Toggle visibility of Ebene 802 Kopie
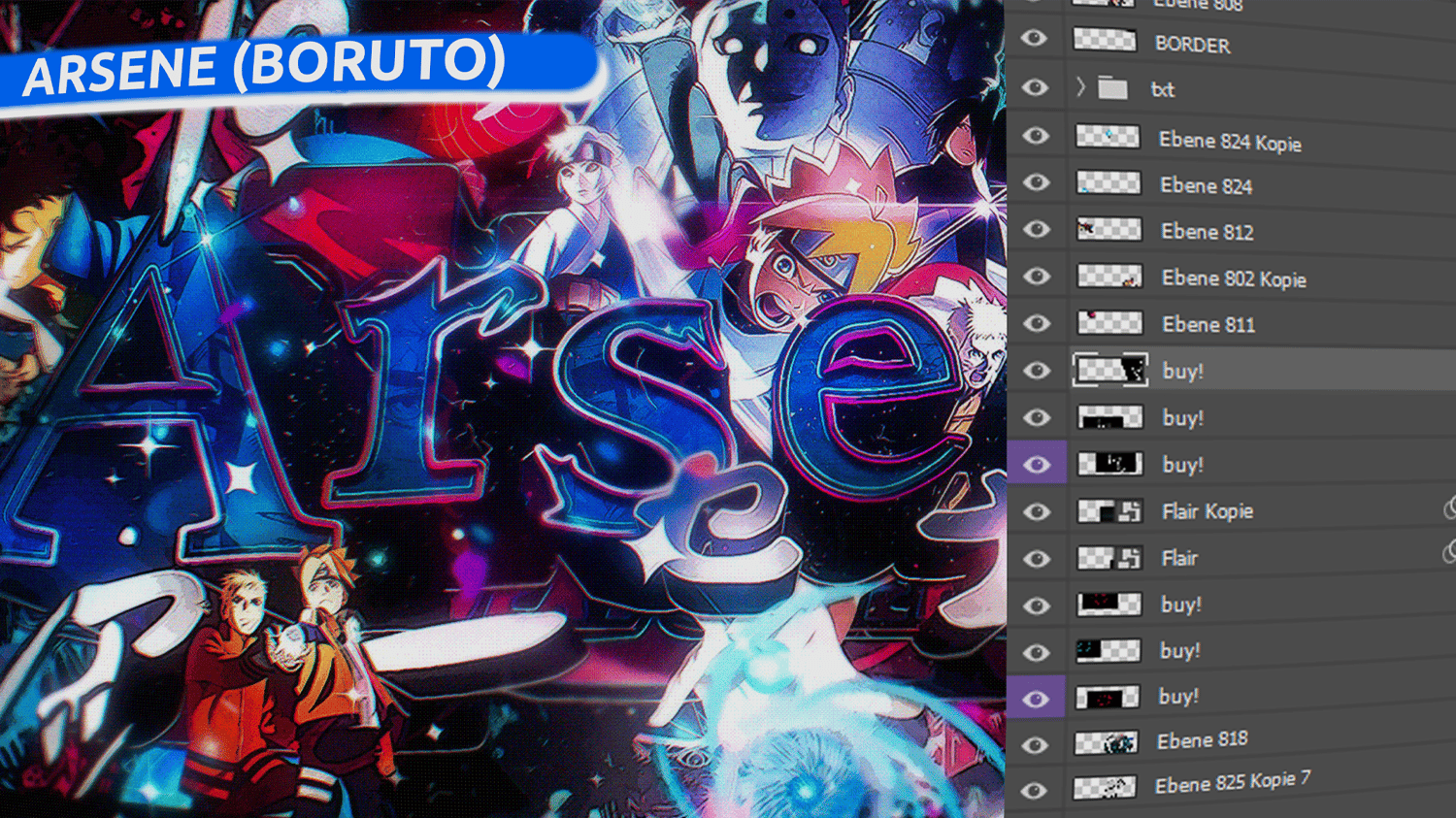The image size is (1456, 818). pos(1037,277)
